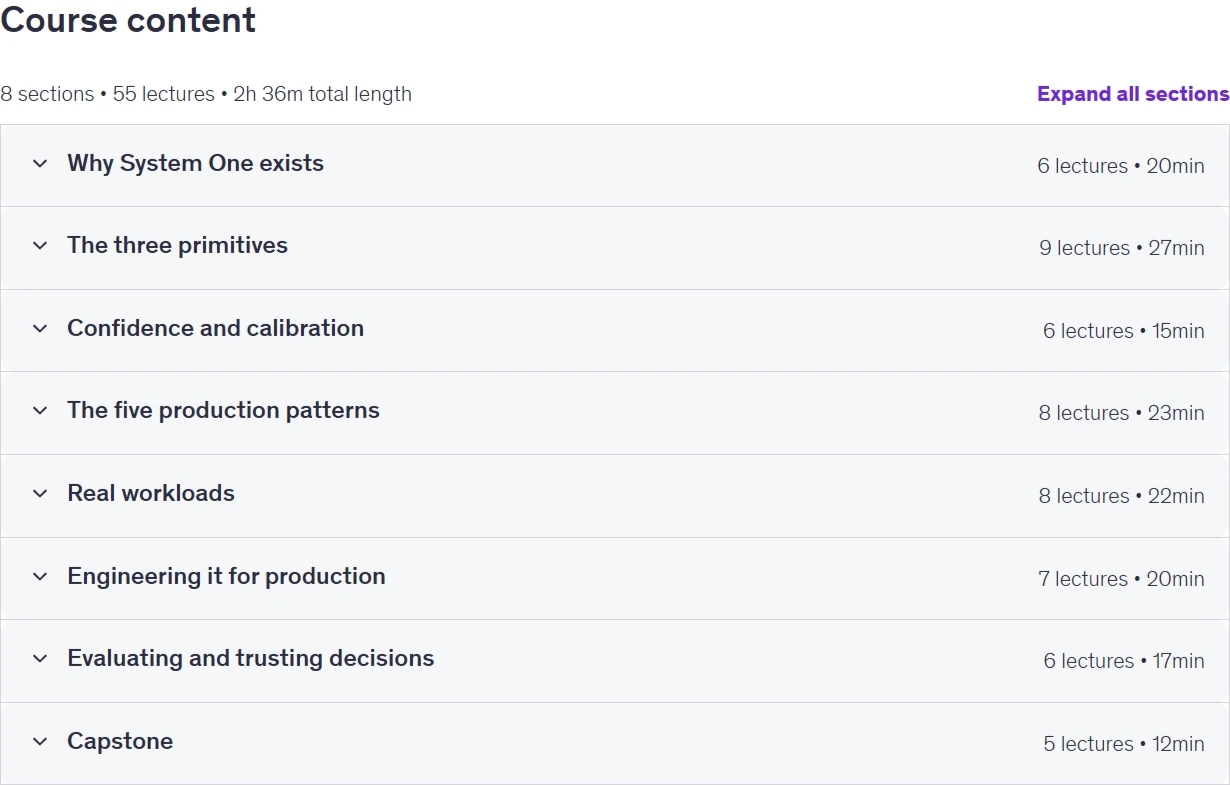The height and width of the screenshot is (785, 1230).
Task: Click chevron beside Why System One exists
Action: tap(40, 163)
